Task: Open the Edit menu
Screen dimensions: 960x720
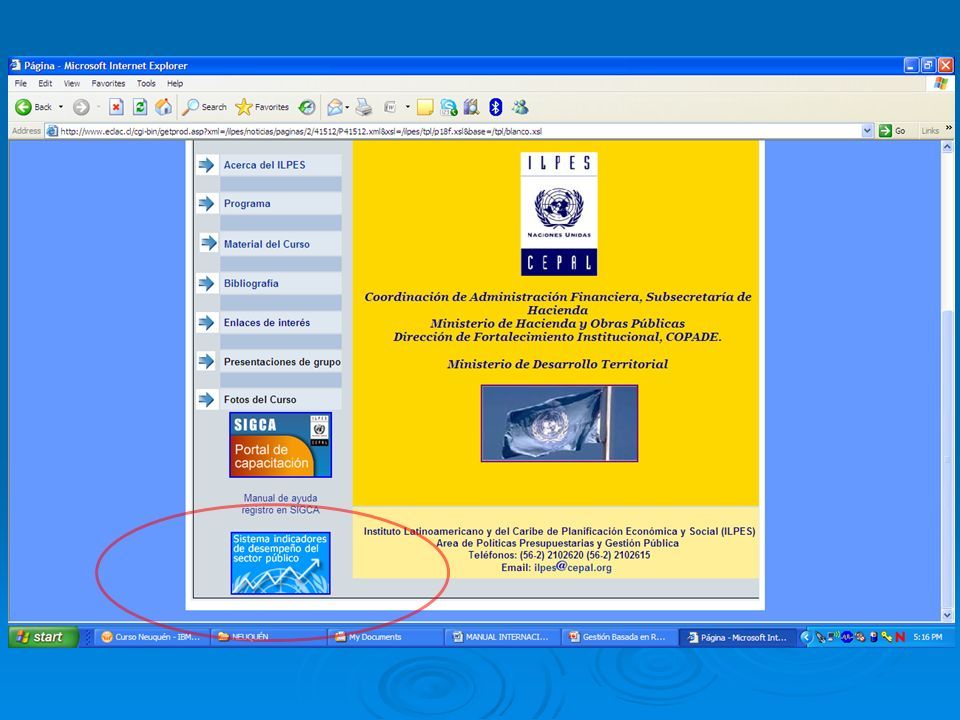Action: (x=45, y=83)
